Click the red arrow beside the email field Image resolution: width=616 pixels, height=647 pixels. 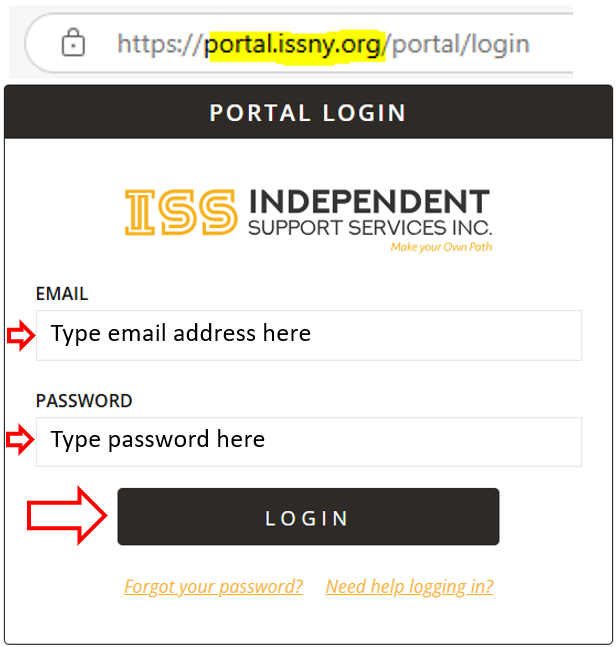click(21, 335)
